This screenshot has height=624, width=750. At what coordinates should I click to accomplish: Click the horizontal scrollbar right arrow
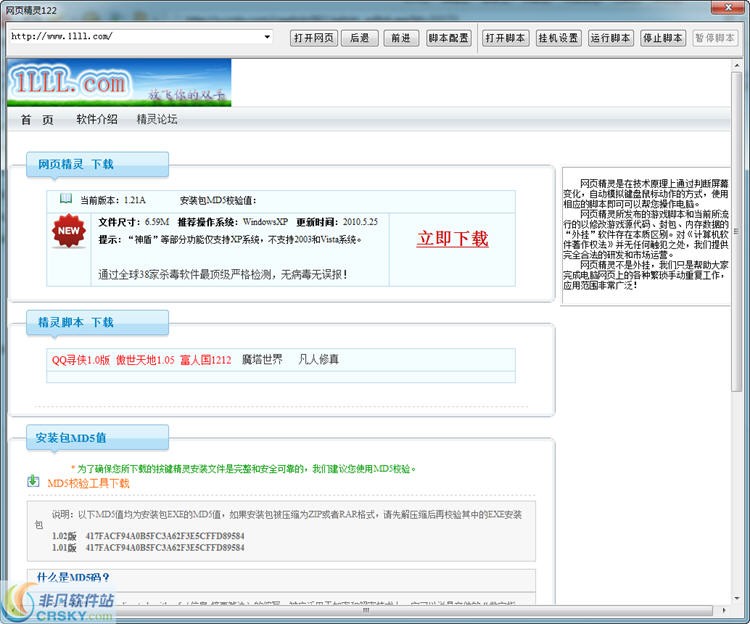[x=724, y=611]
